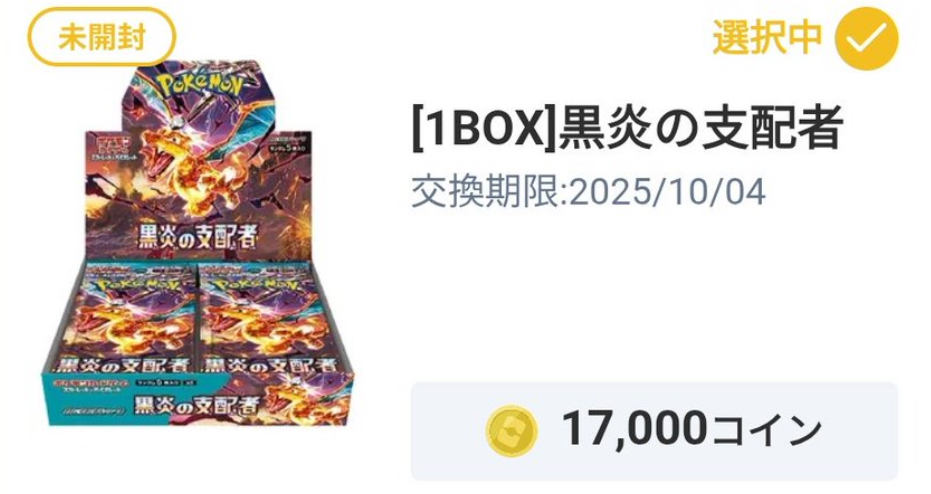Click the 2025/10/04 date text
931x494 pixels.
[667, 192]
